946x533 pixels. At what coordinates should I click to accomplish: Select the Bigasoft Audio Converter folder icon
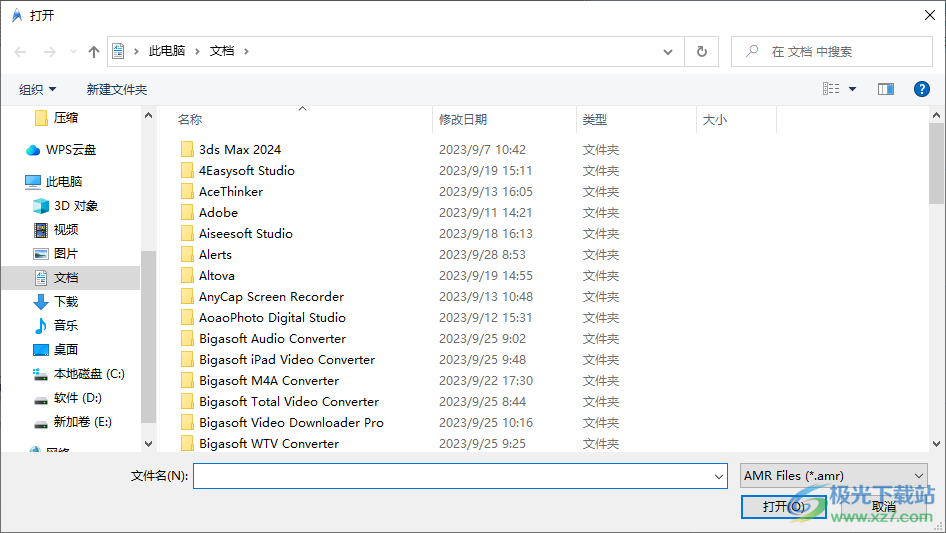tap(187, 339)
